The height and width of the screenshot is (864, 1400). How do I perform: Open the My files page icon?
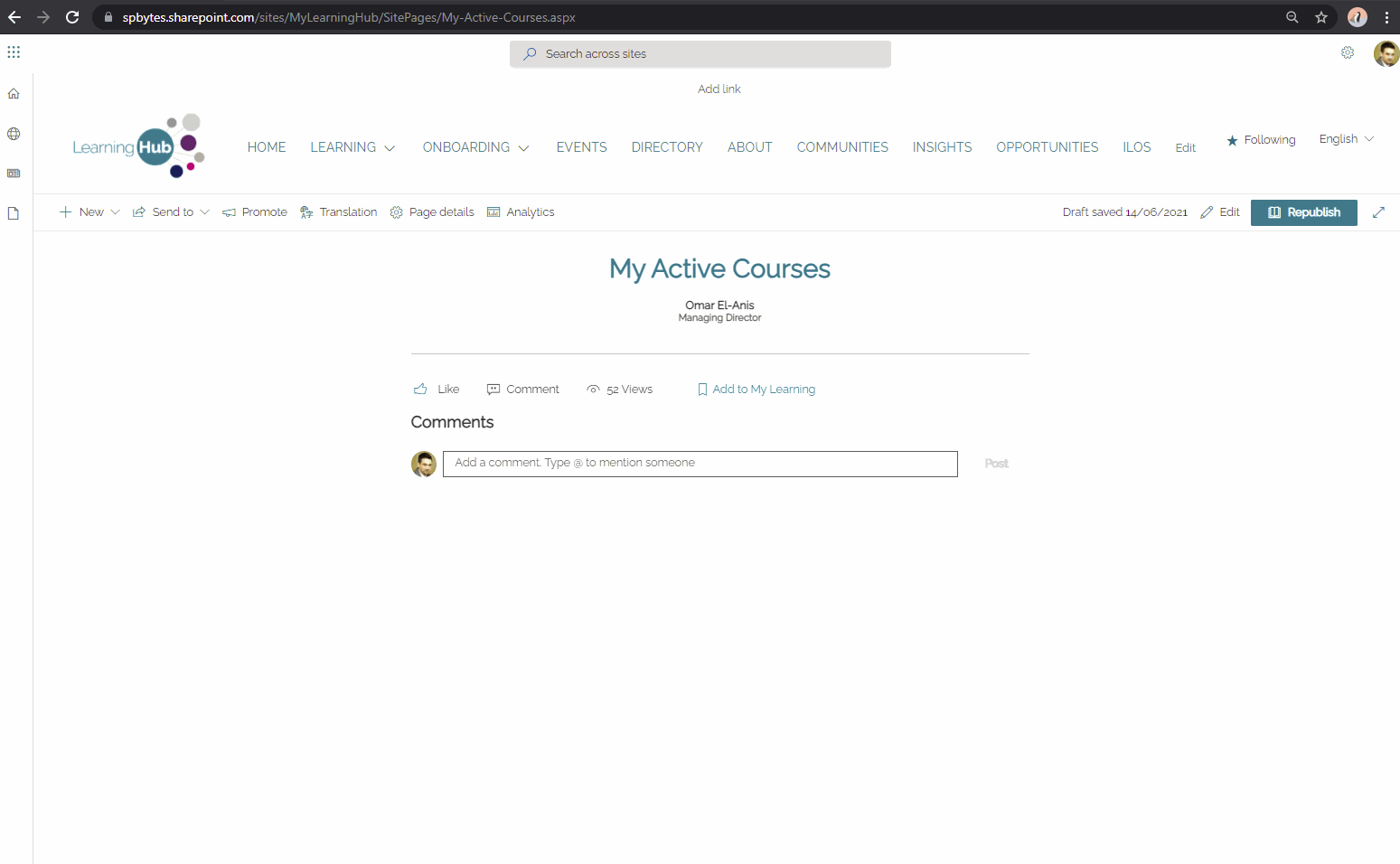point(14,213)
